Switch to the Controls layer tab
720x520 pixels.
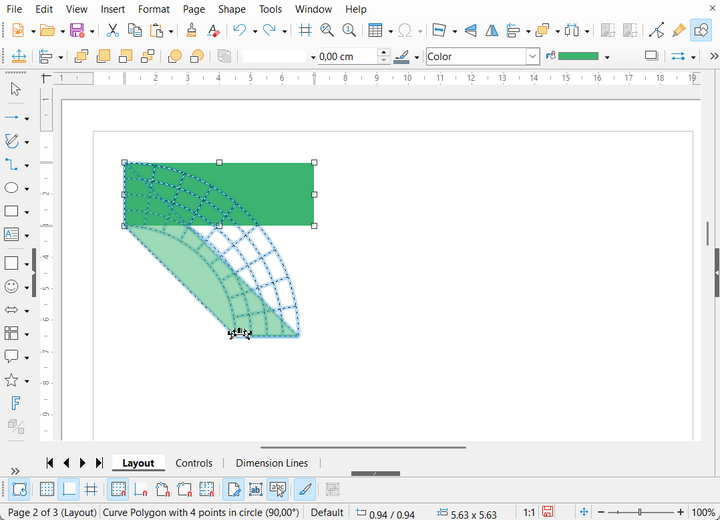point(194,463)
